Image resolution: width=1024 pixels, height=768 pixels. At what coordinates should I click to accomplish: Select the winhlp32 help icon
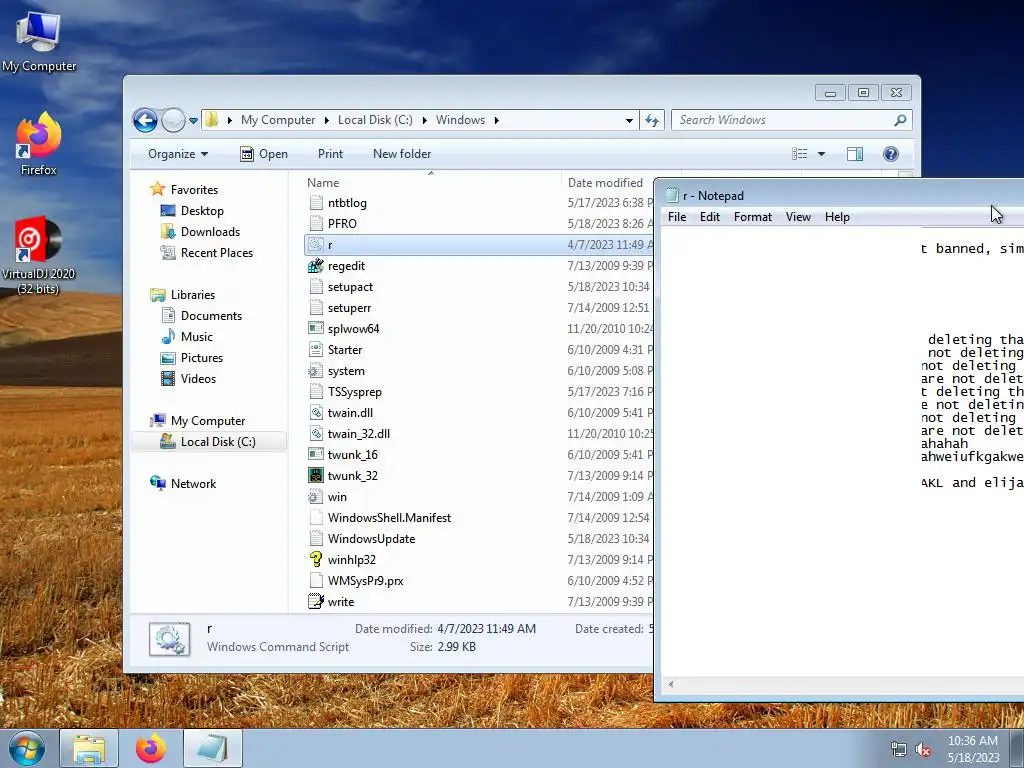(316, 560)
